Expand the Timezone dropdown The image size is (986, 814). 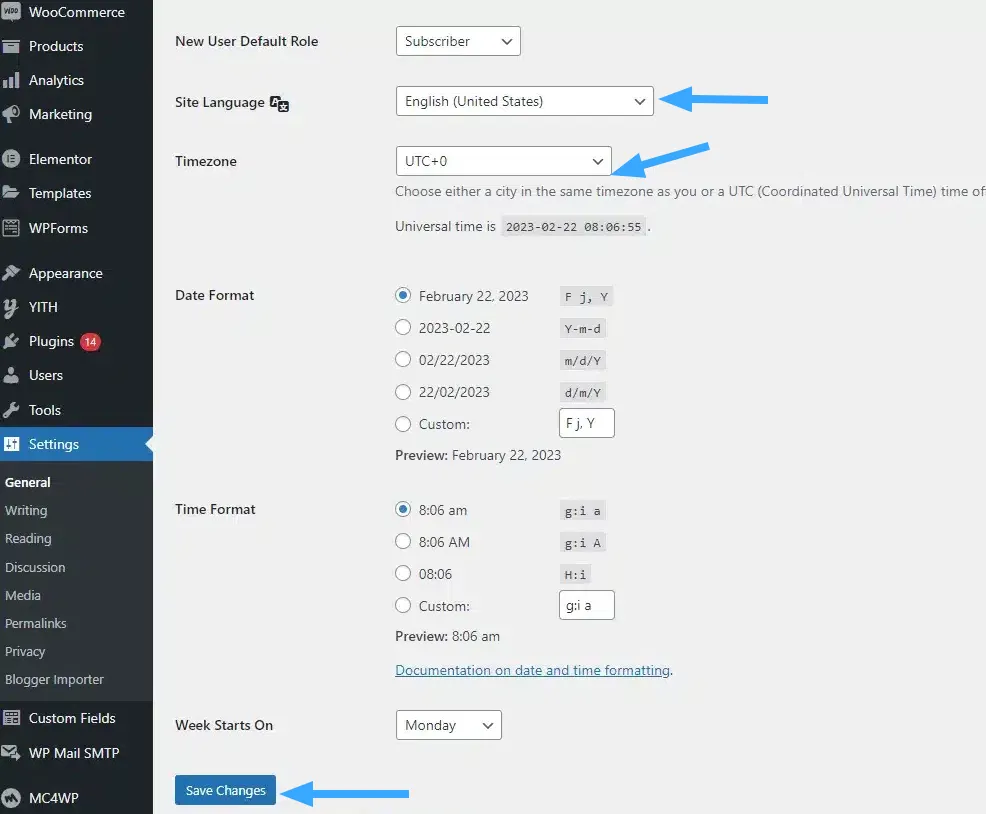pos(503,161)
